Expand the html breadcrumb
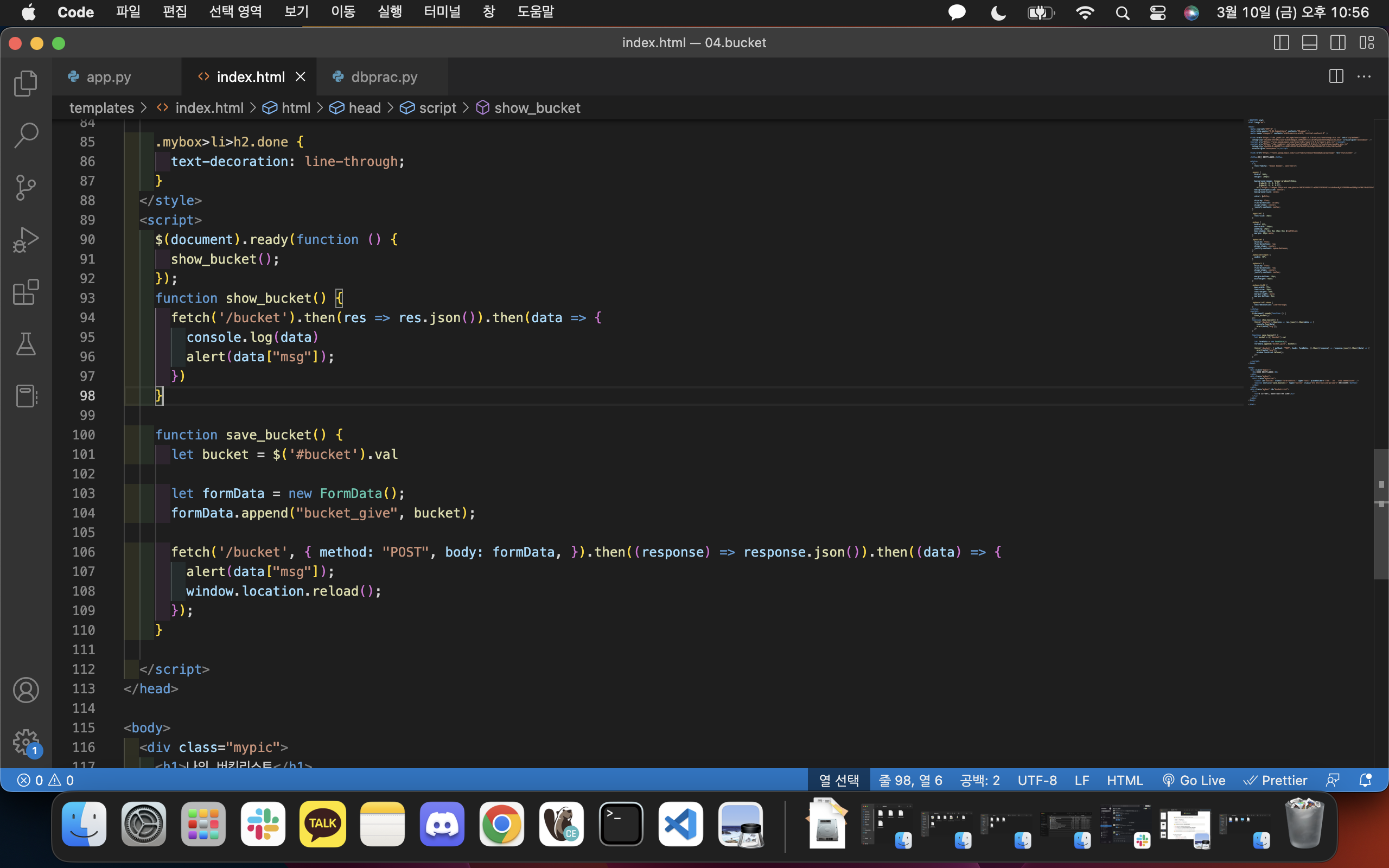The width and height of the screenshot is (1389, 868). (x=287, y=108)
